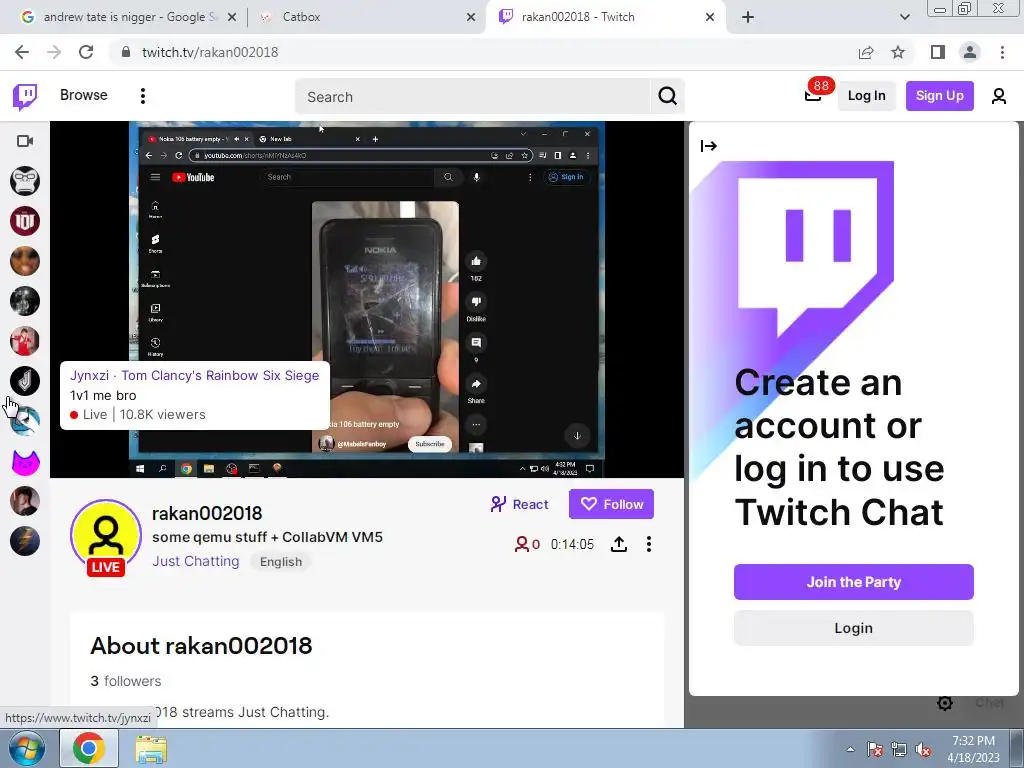Click the Join the Party button
This screenshot has width=1024, height=768.
pyautogui.click(x=854, y=582)
